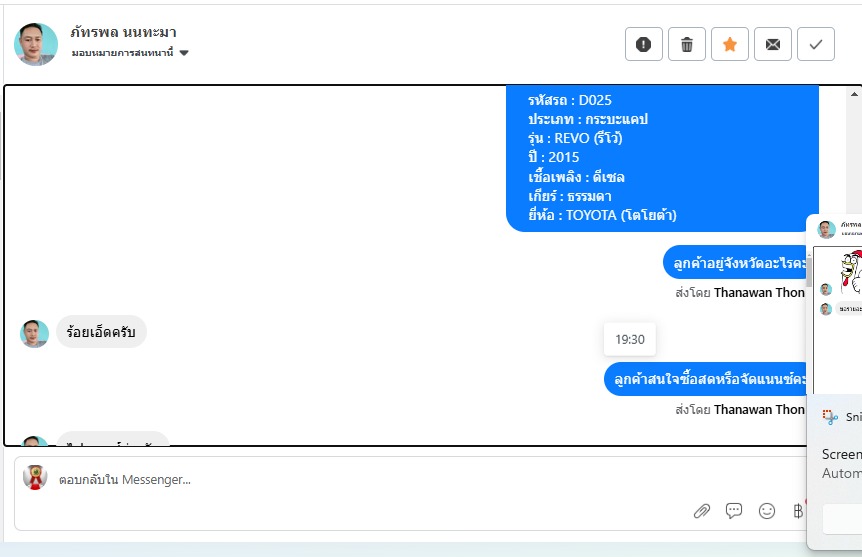Open saved replies speech bubble icon
862x557 pixels.
click(x=734, y=511)
